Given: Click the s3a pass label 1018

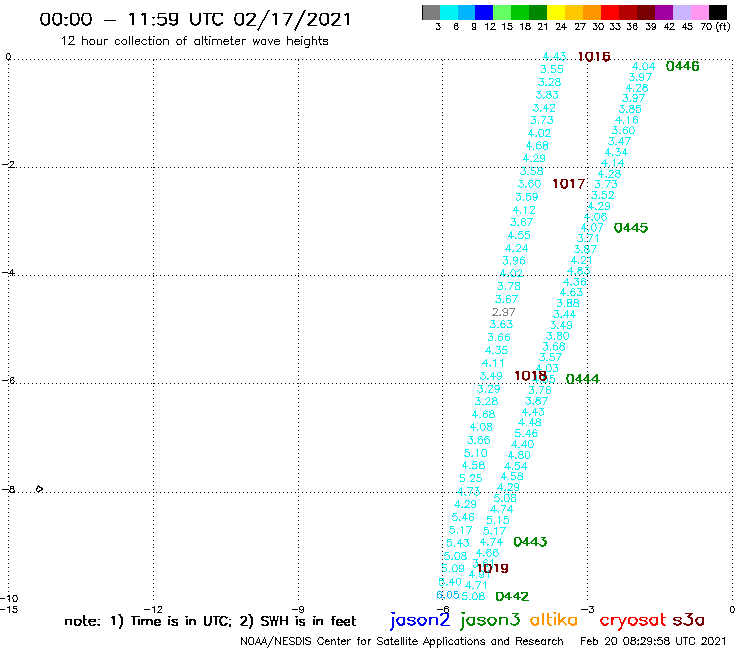Looking at the screenshot, I should point(530,376).
